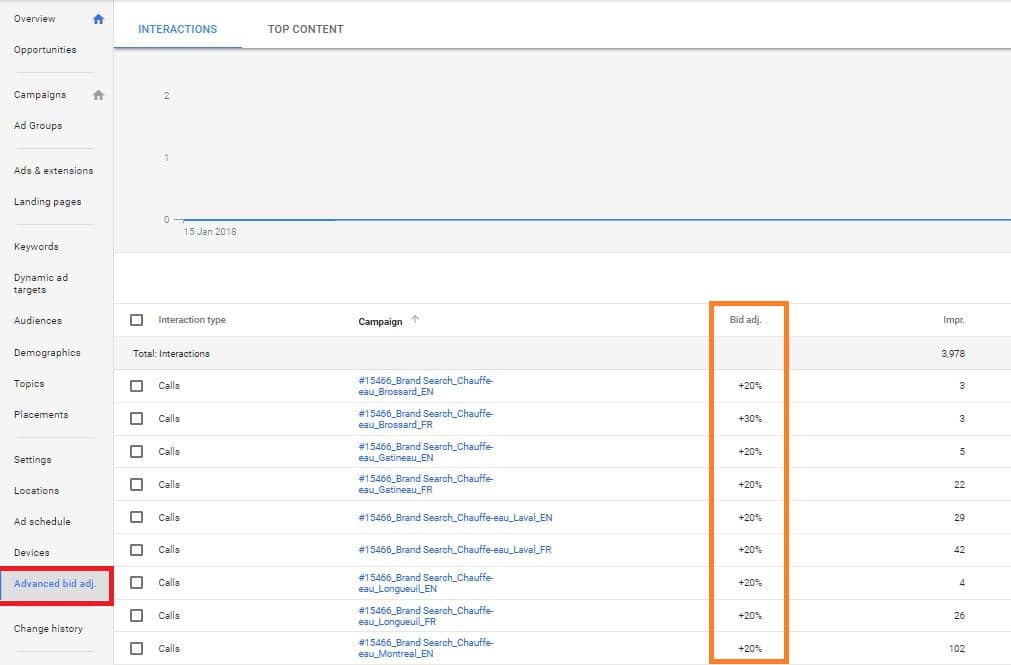Open the Chauffe-eau_Laval_EN campaign link

[455, 518]
